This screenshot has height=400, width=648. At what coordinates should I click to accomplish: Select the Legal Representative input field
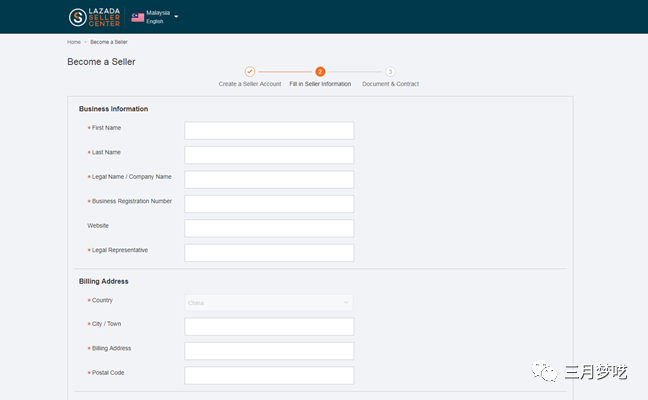pos(269,252)
